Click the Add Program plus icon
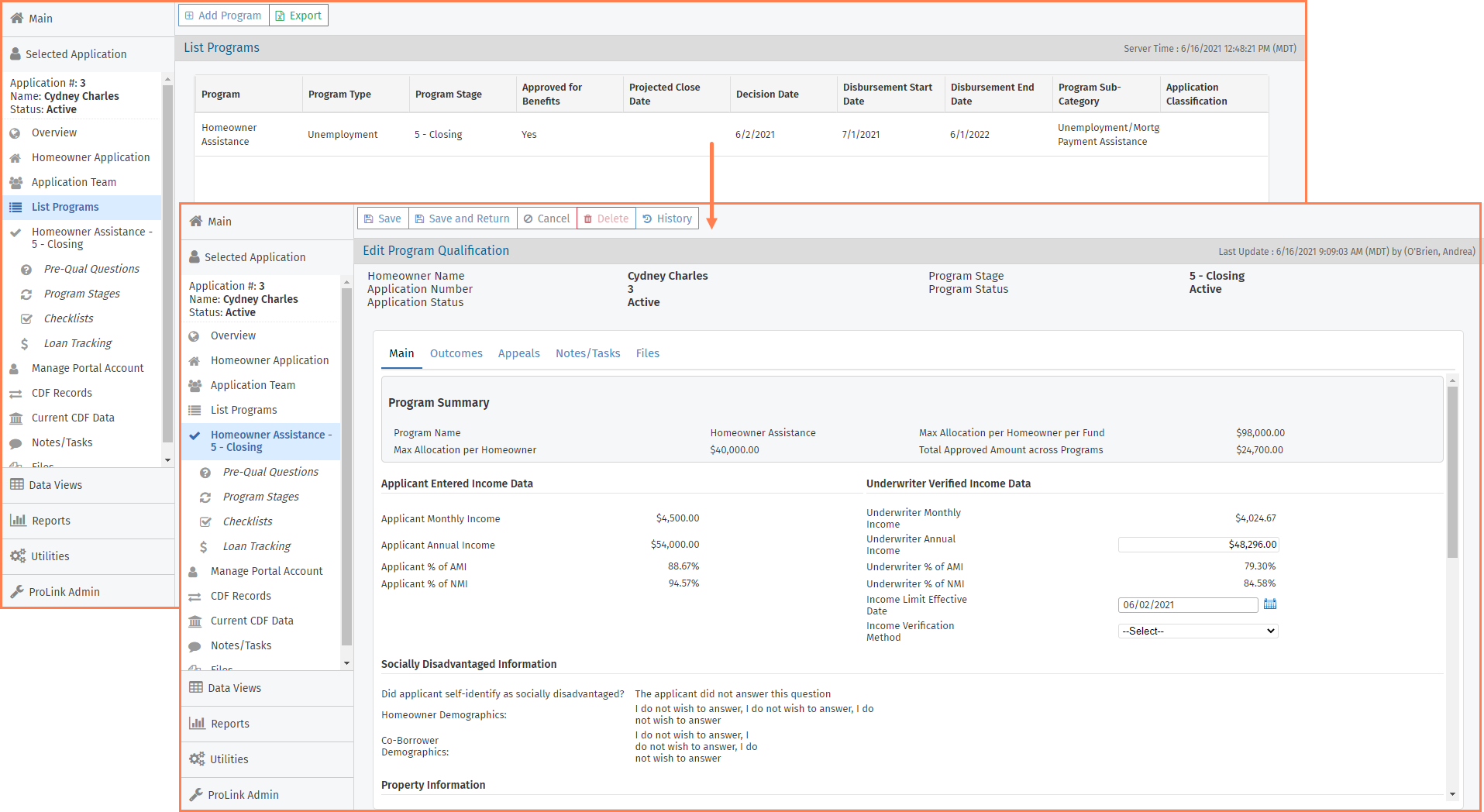The image size is (1484, 812). 189,15
